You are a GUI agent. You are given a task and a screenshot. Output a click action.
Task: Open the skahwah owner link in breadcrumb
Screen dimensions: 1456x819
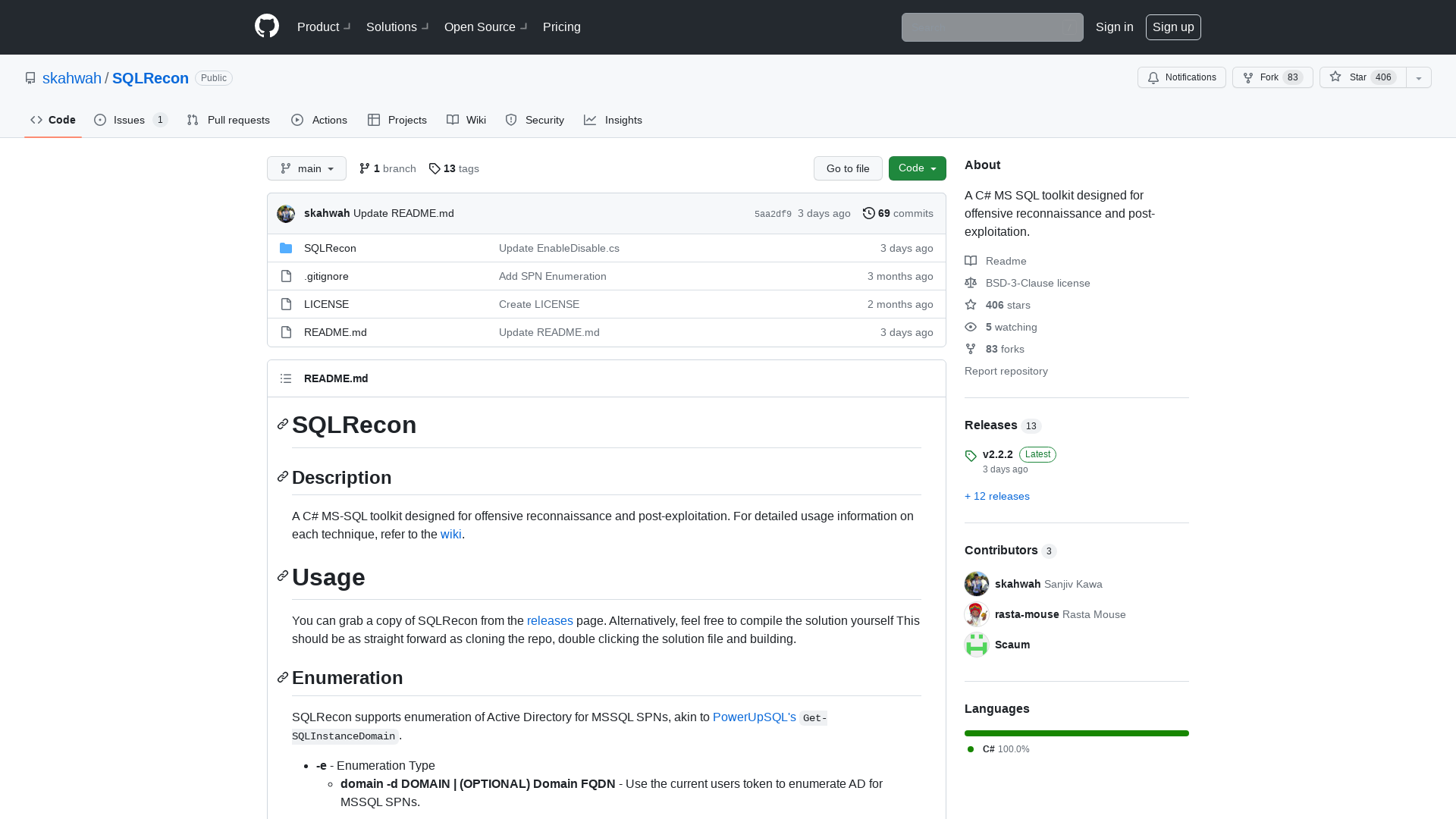pos(72,78)
